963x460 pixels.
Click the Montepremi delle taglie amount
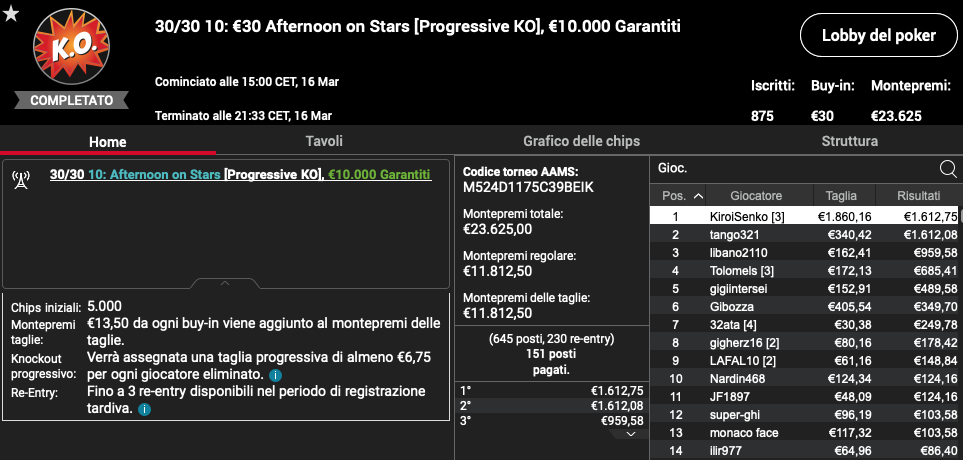[497, 313]
